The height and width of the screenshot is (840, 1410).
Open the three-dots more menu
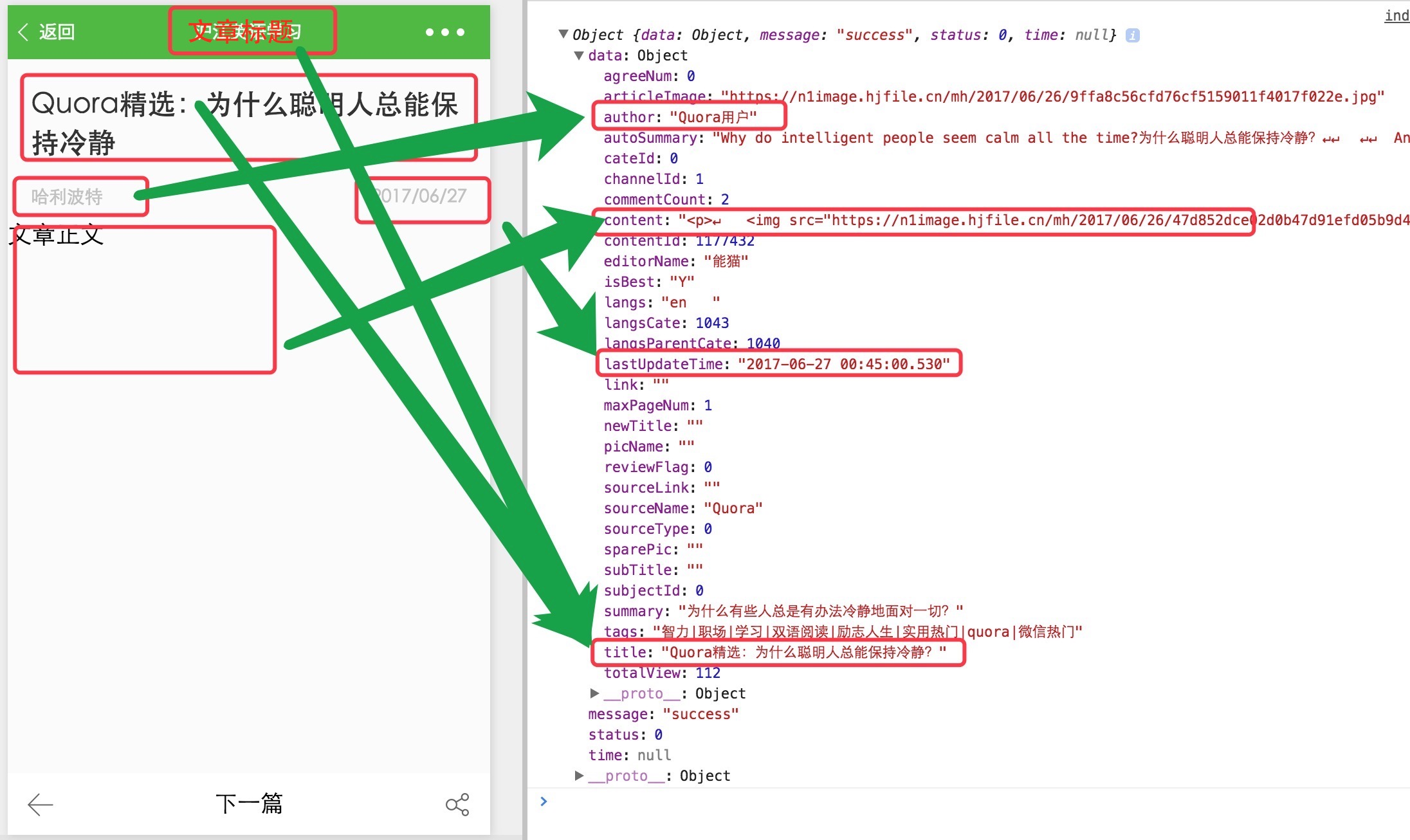[444, 32]
